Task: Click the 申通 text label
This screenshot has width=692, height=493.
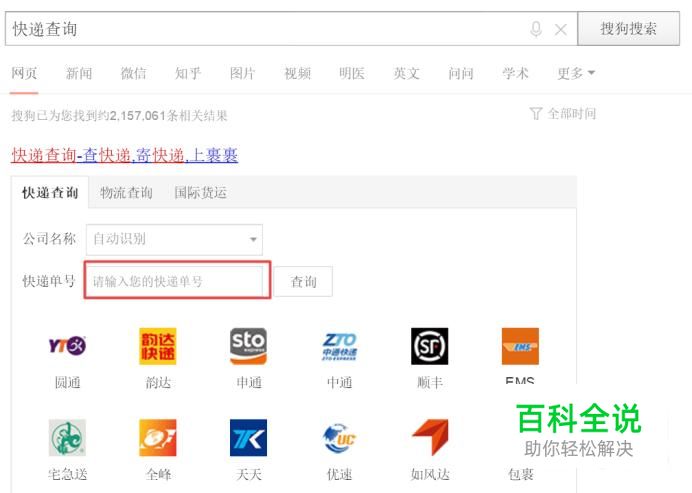Action: [249, 383]
